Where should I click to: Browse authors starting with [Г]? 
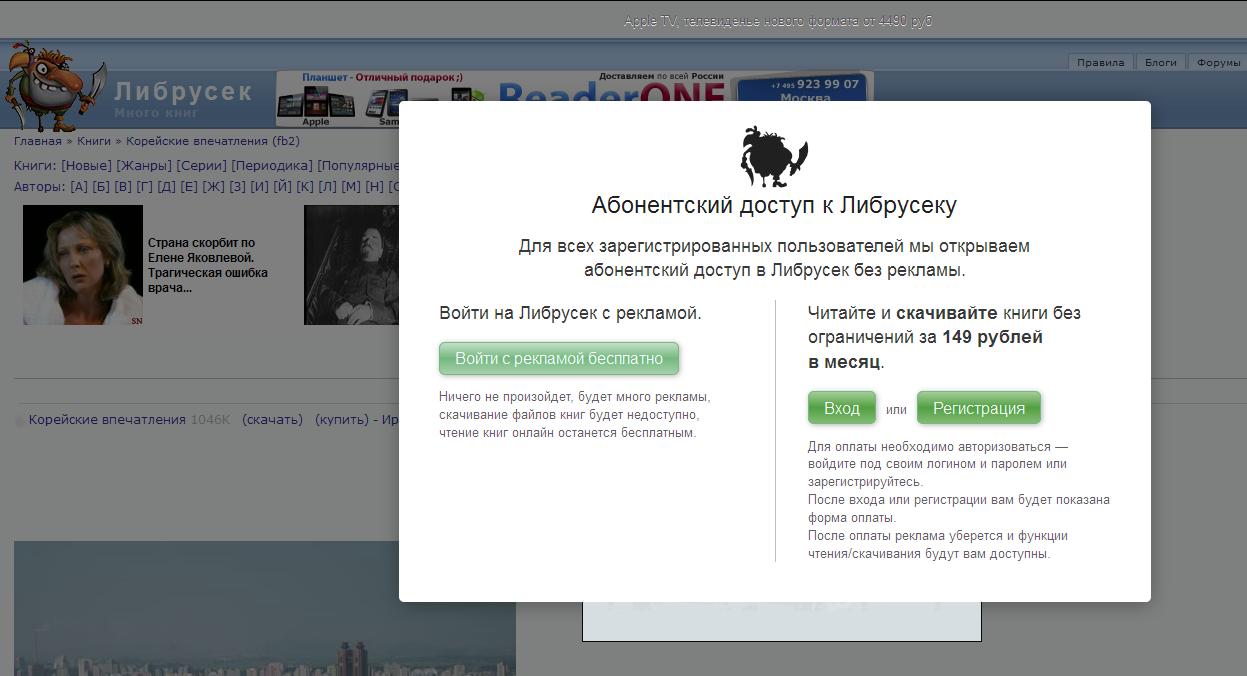(145, 186)
